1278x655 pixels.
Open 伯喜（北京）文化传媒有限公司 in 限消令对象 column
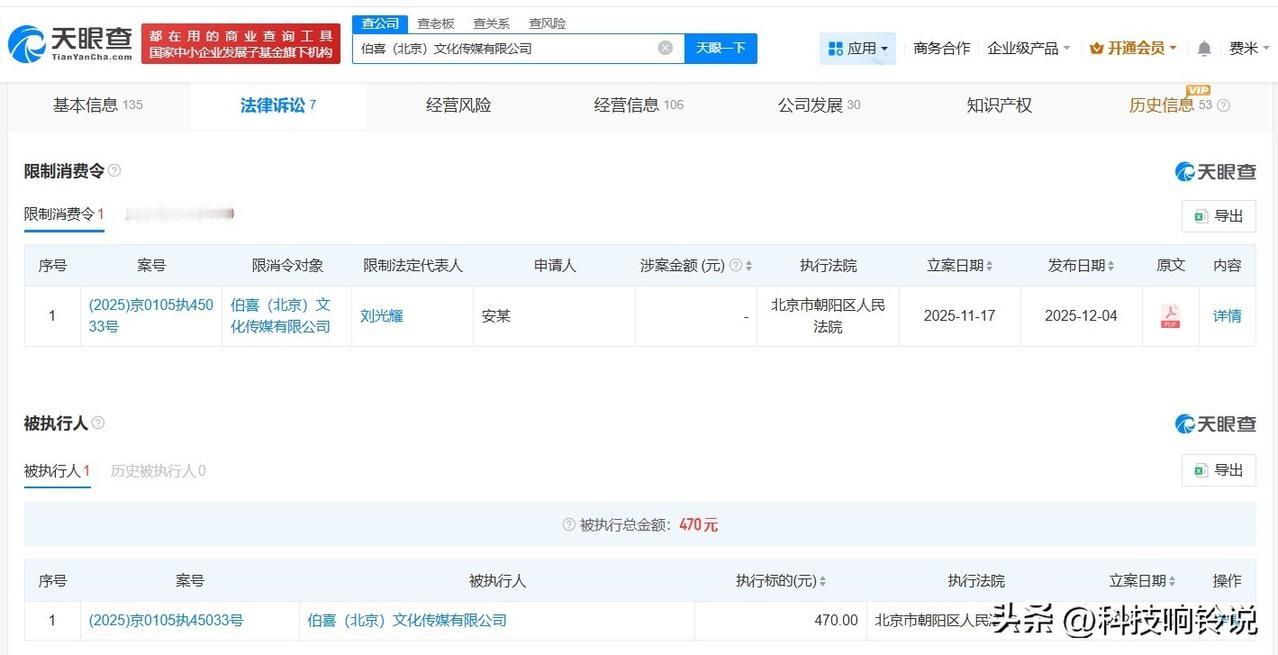point(280,316)
